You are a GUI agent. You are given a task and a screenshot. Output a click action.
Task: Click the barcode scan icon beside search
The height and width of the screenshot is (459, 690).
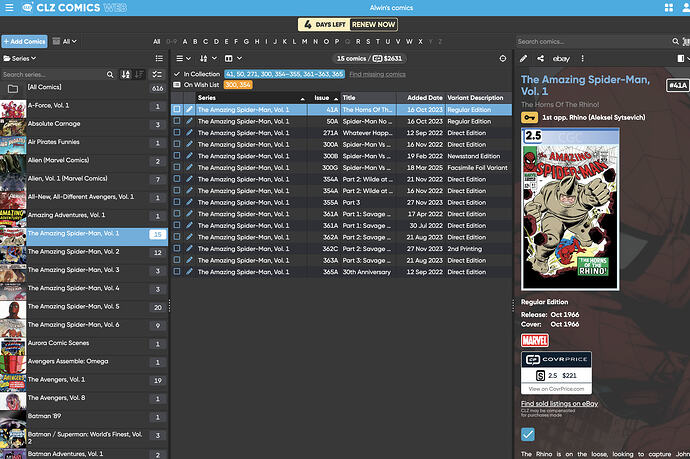pyautogui.click(x=686, y=41)
